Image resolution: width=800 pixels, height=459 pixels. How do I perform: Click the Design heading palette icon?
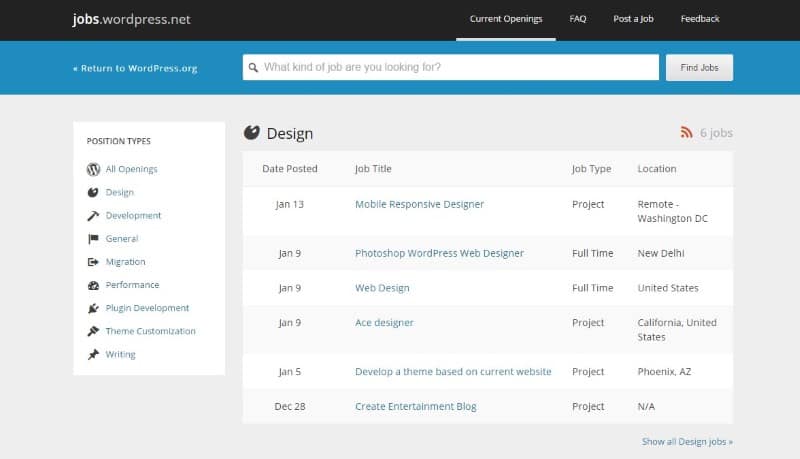252,133
